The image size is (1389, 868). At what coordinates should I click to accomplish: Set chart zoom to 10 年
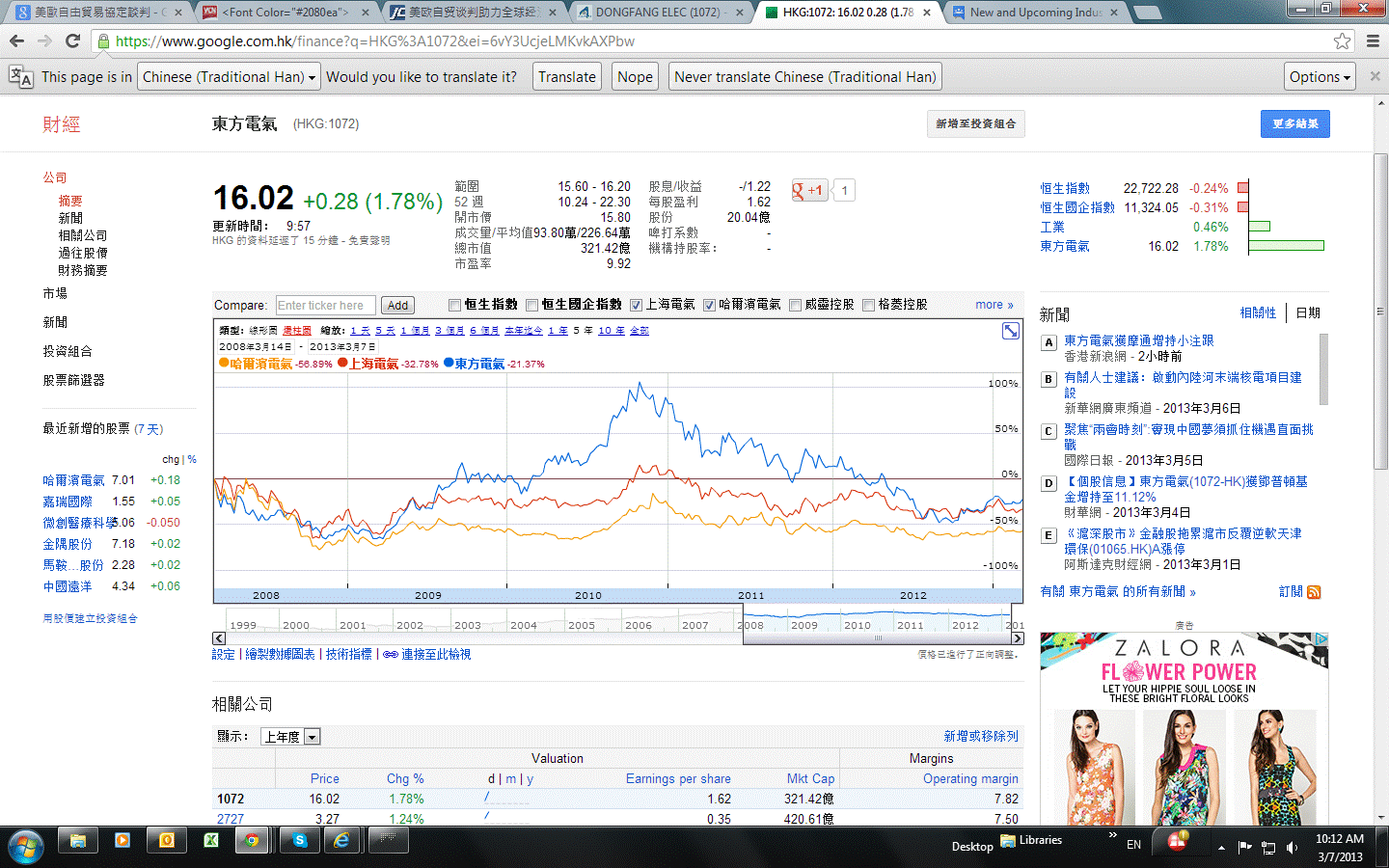(612, 331)
